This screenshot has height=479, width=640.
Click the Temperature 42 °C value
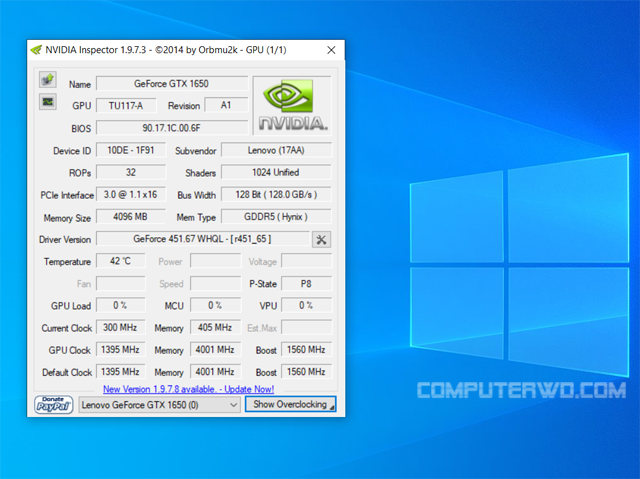click(x=121, y=261)
